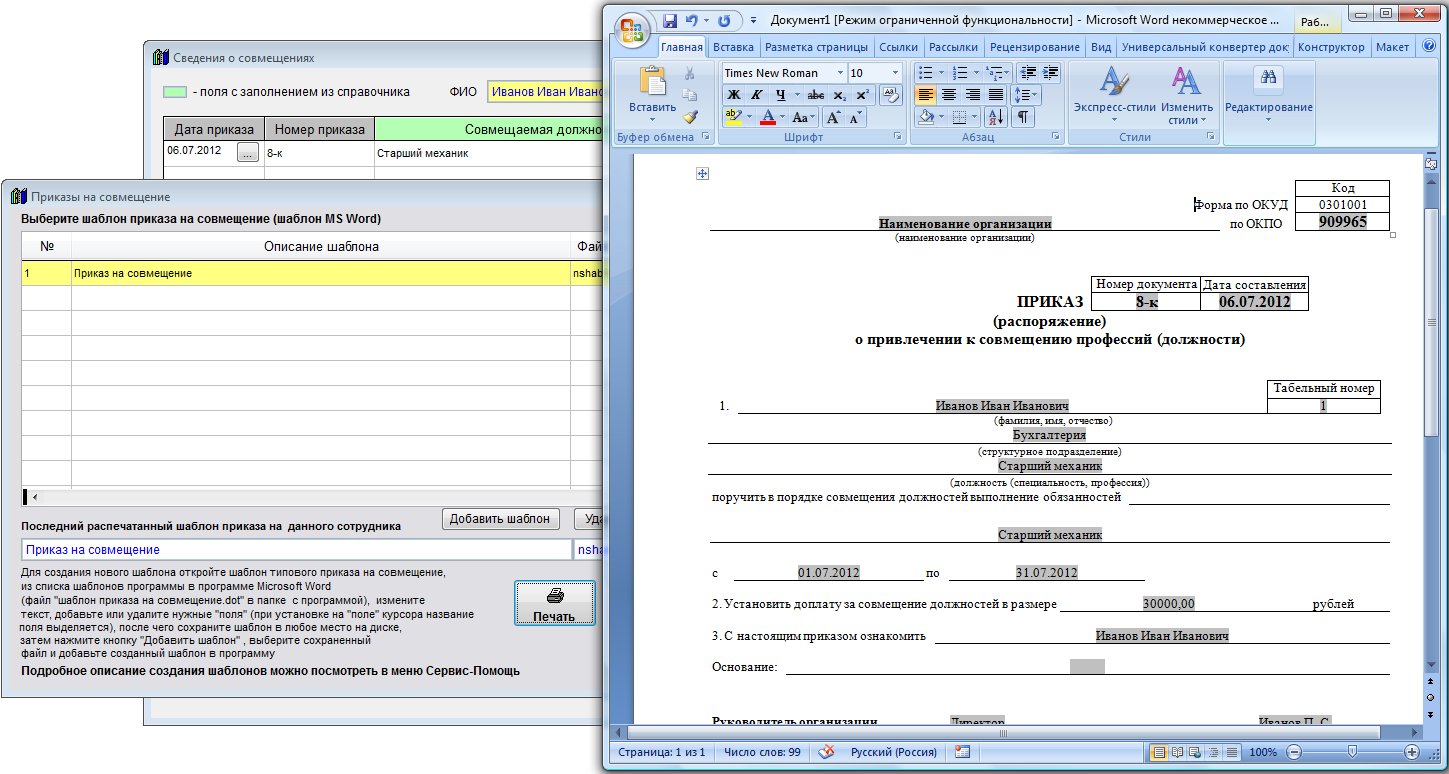1449x774 pixels.
Task: Redo via quick access toolbar arrow
Action: pos(724,20)
